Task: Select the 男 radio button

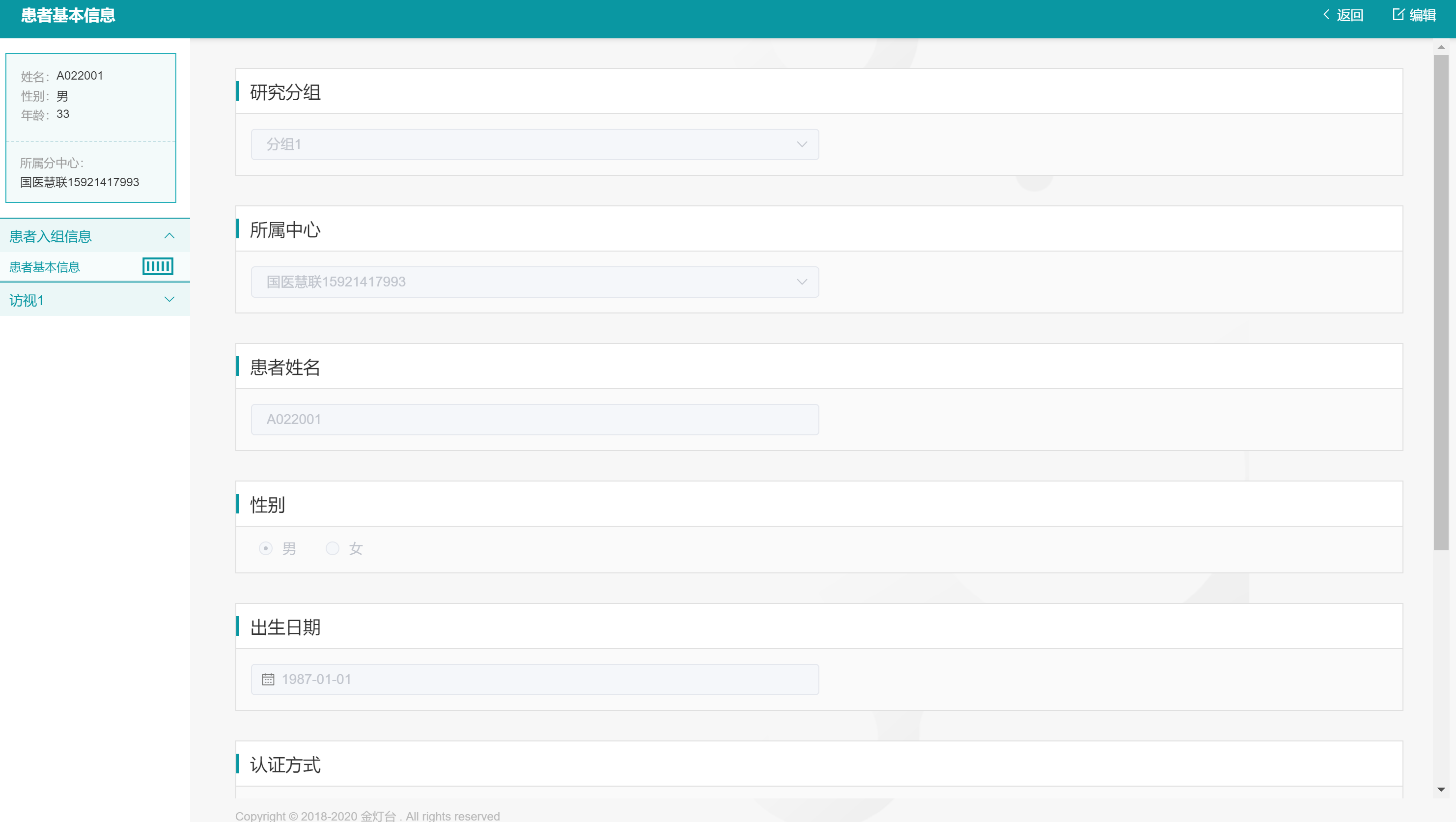Action: [266, 548]
